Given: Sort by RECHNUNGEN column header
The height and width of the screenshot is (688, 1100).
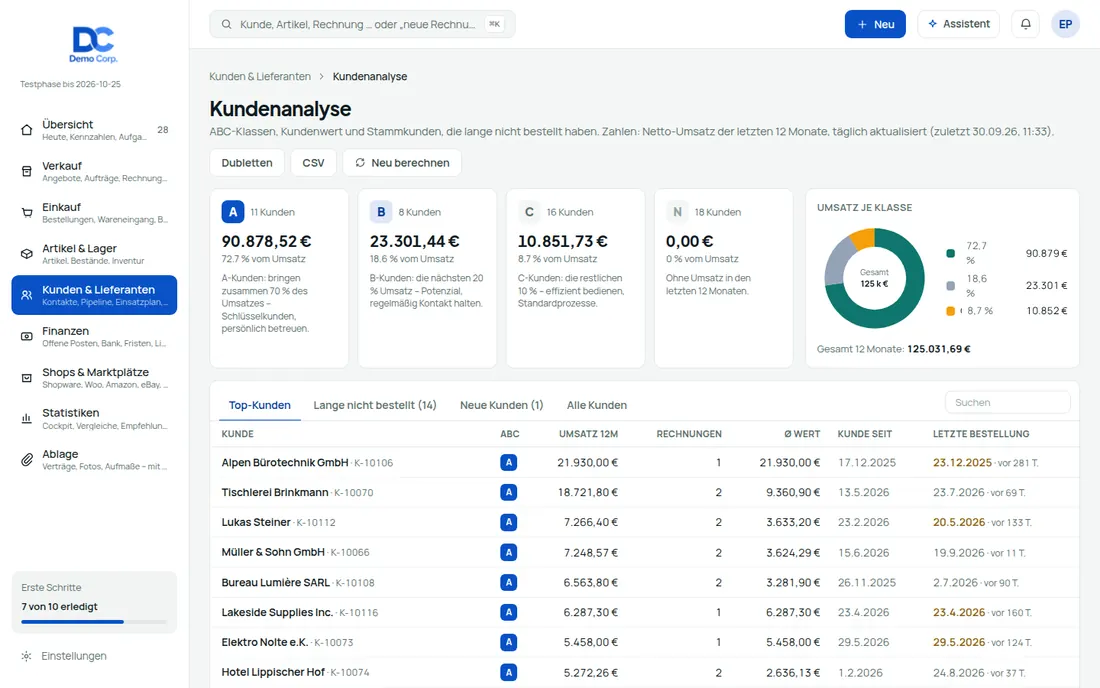Looking at the screenshot, I should [x=689, y=434].
